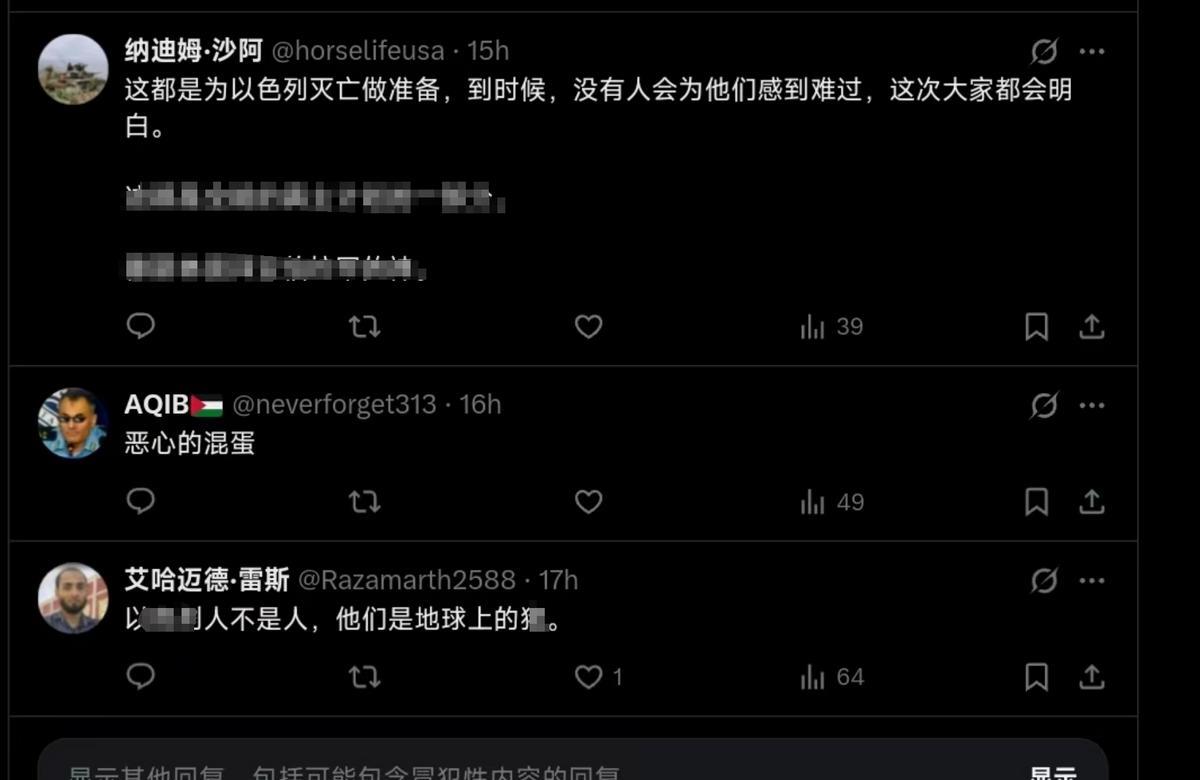The height and width of the screenshot is (780, 1200).
Task: Bookmark the @horselifeusa post
Action: 1037,326
